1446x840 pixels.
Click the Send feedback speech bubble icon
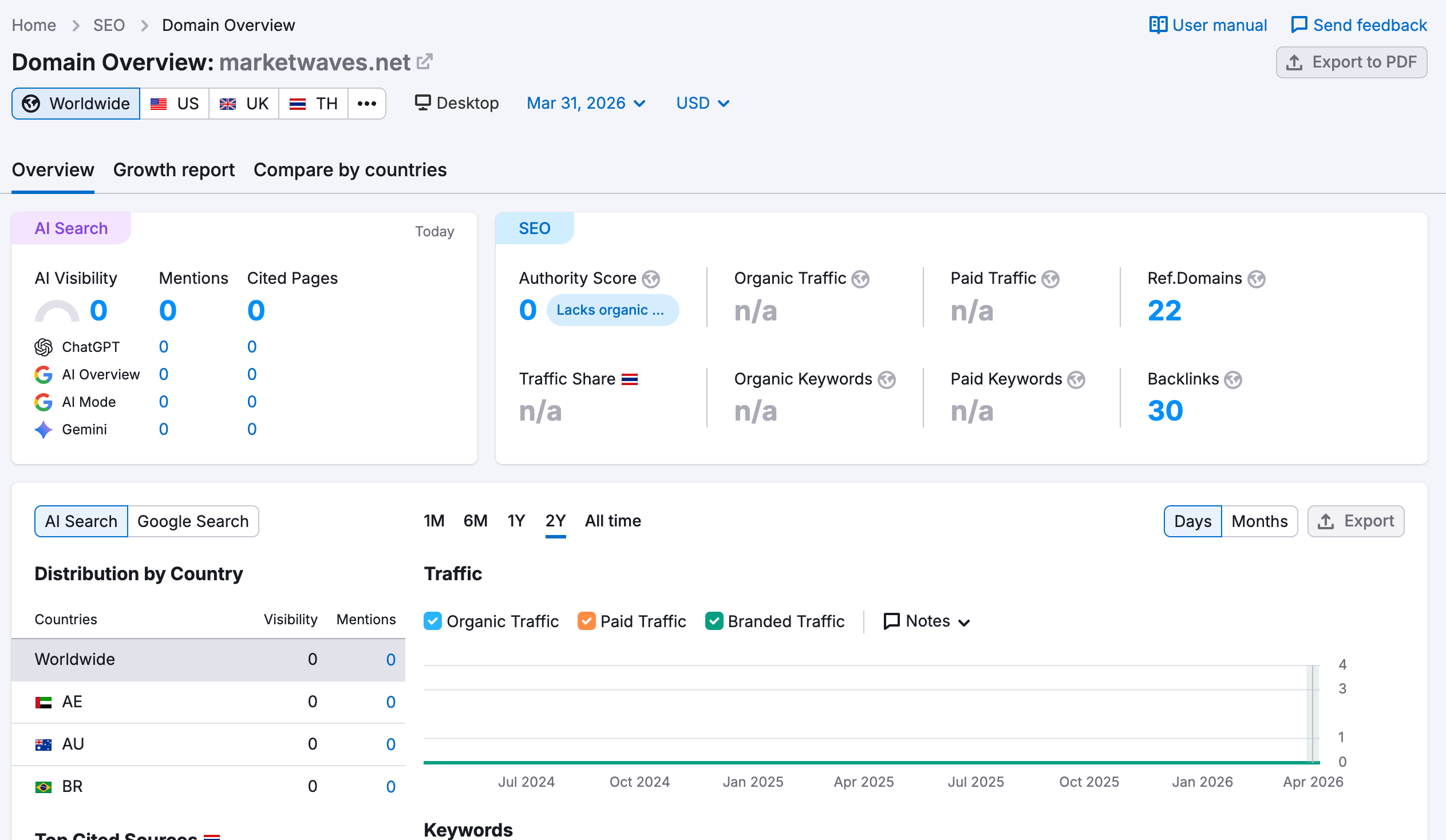1298,25
